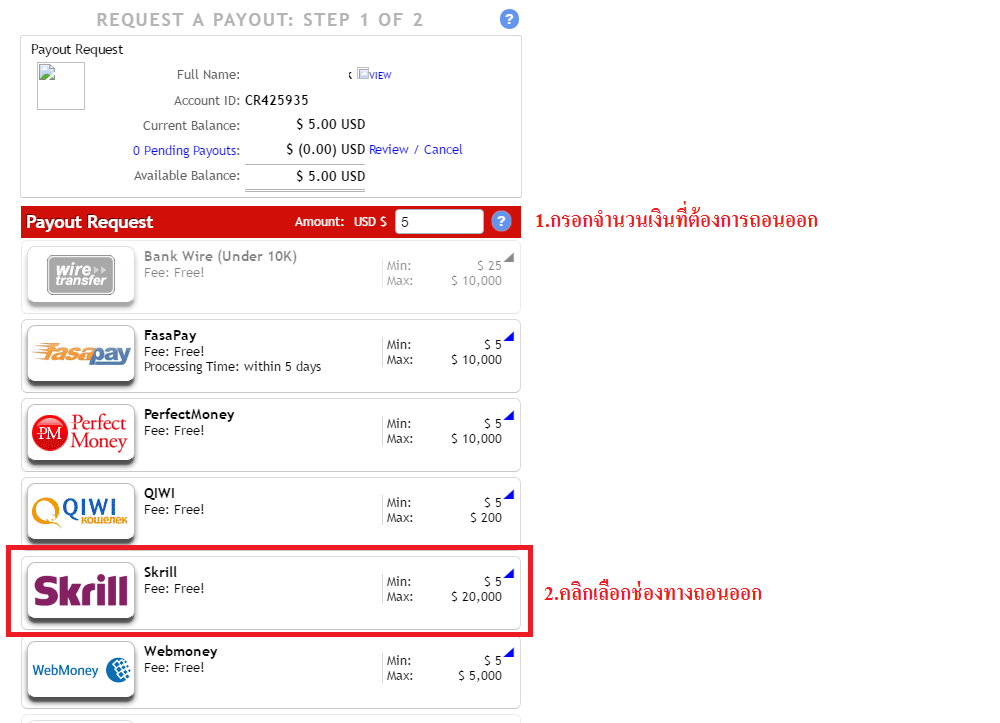Choose the FasaPay logo button
This screenshot has width=1000, height=723.
point(81,354)
